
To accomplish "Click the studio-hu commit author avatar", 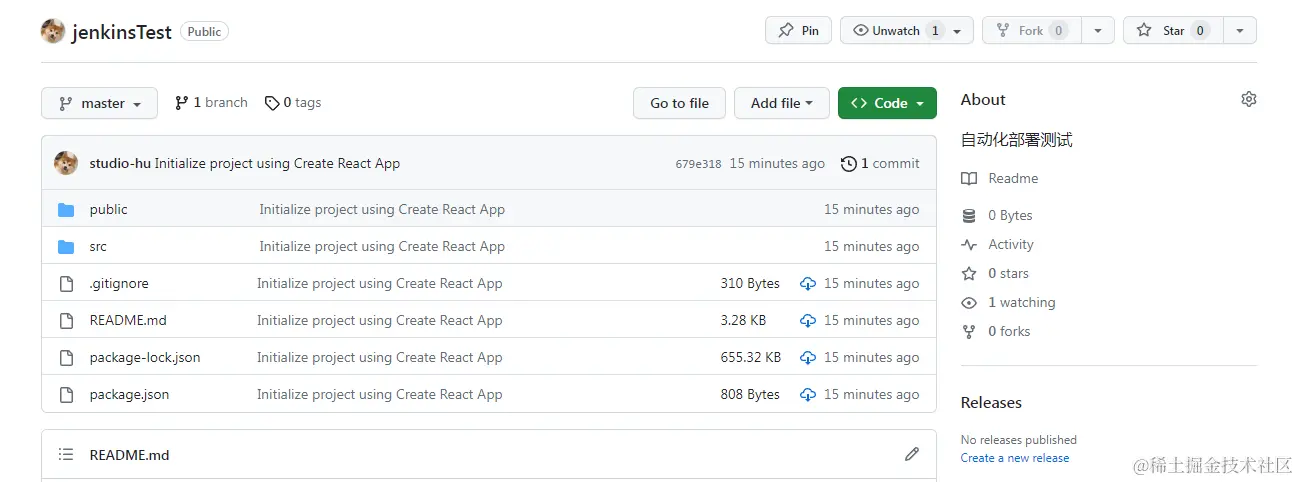I will [x=66, y=163].
